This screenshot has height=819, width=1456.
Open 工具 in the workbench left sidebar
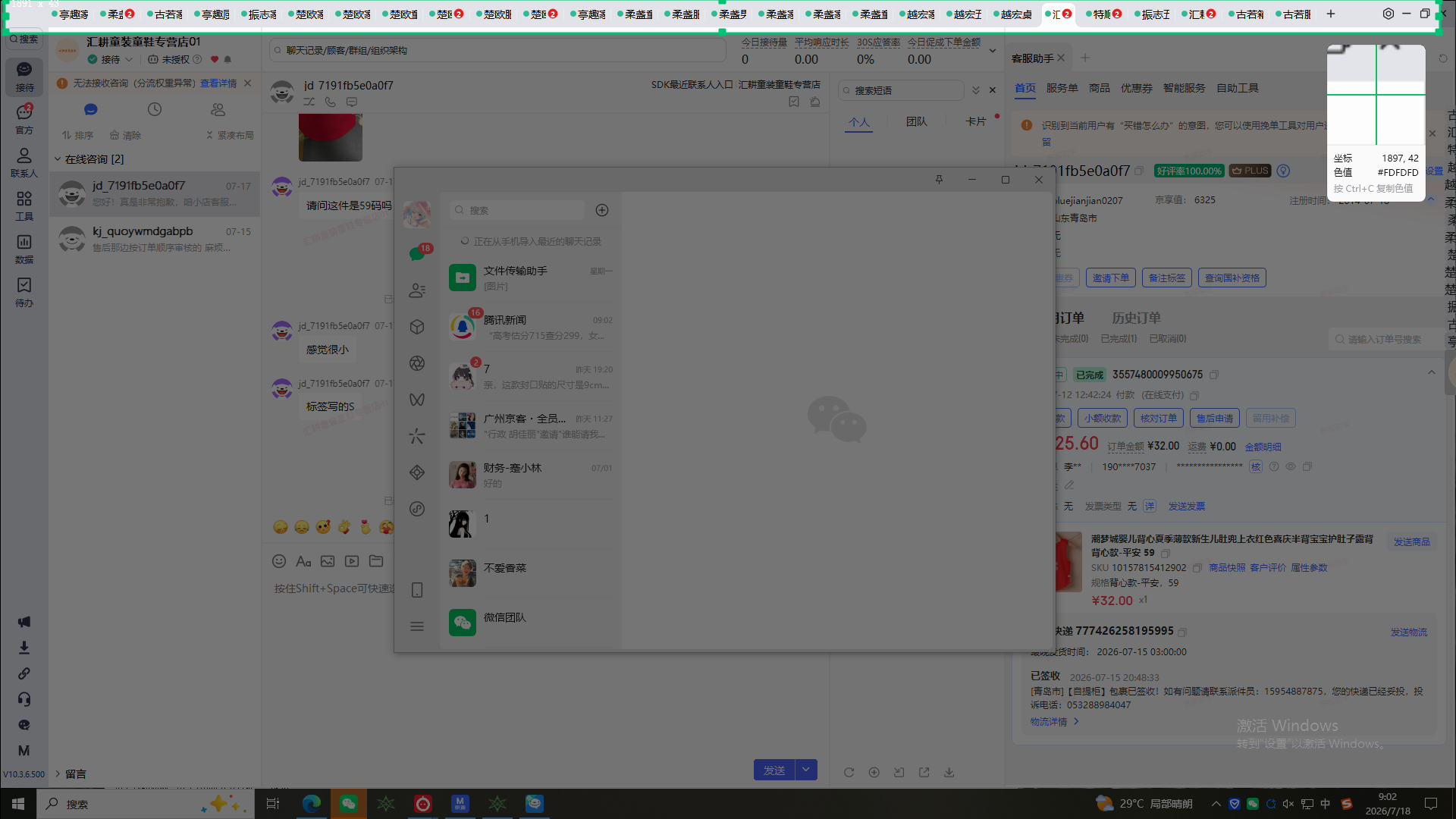click(x=24, y=206)
